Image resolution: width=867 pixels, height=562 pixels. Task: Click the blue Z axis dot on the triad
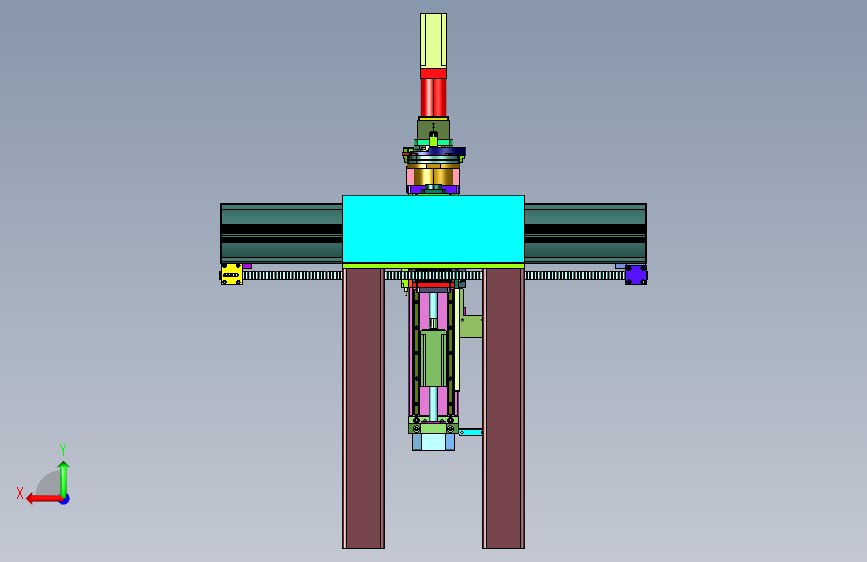pyautogui.click(x=65, y=499)
